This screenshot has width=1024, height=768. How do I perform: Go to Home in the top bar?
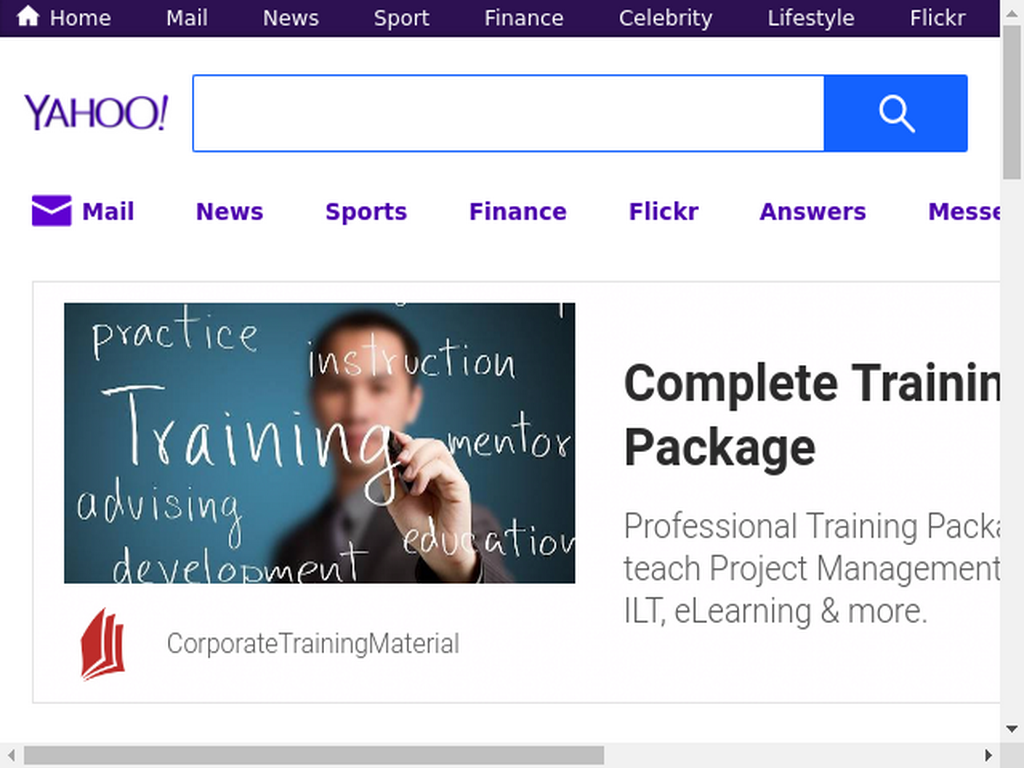point(80,18)
